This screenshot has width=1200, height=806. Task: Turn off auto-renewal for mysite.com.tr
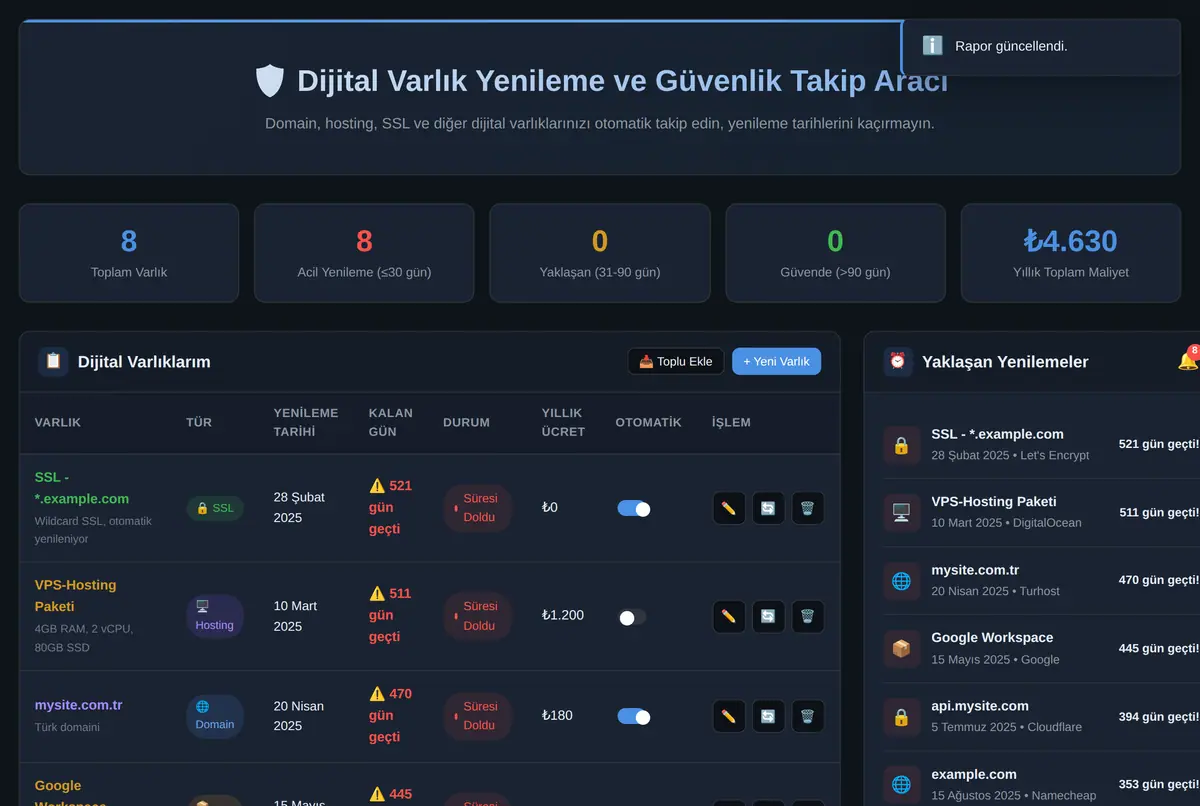[x=634, y=716]
